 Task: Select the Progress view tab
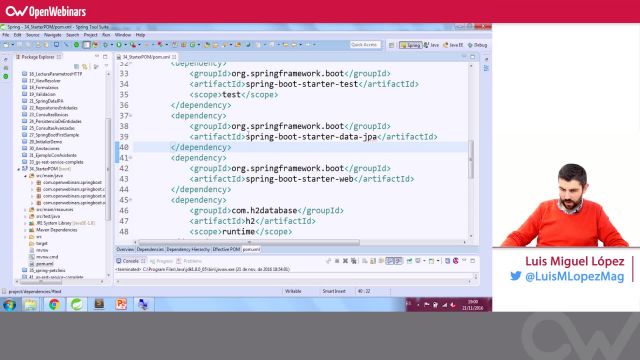pyautogui.click(x=162, y=261)
